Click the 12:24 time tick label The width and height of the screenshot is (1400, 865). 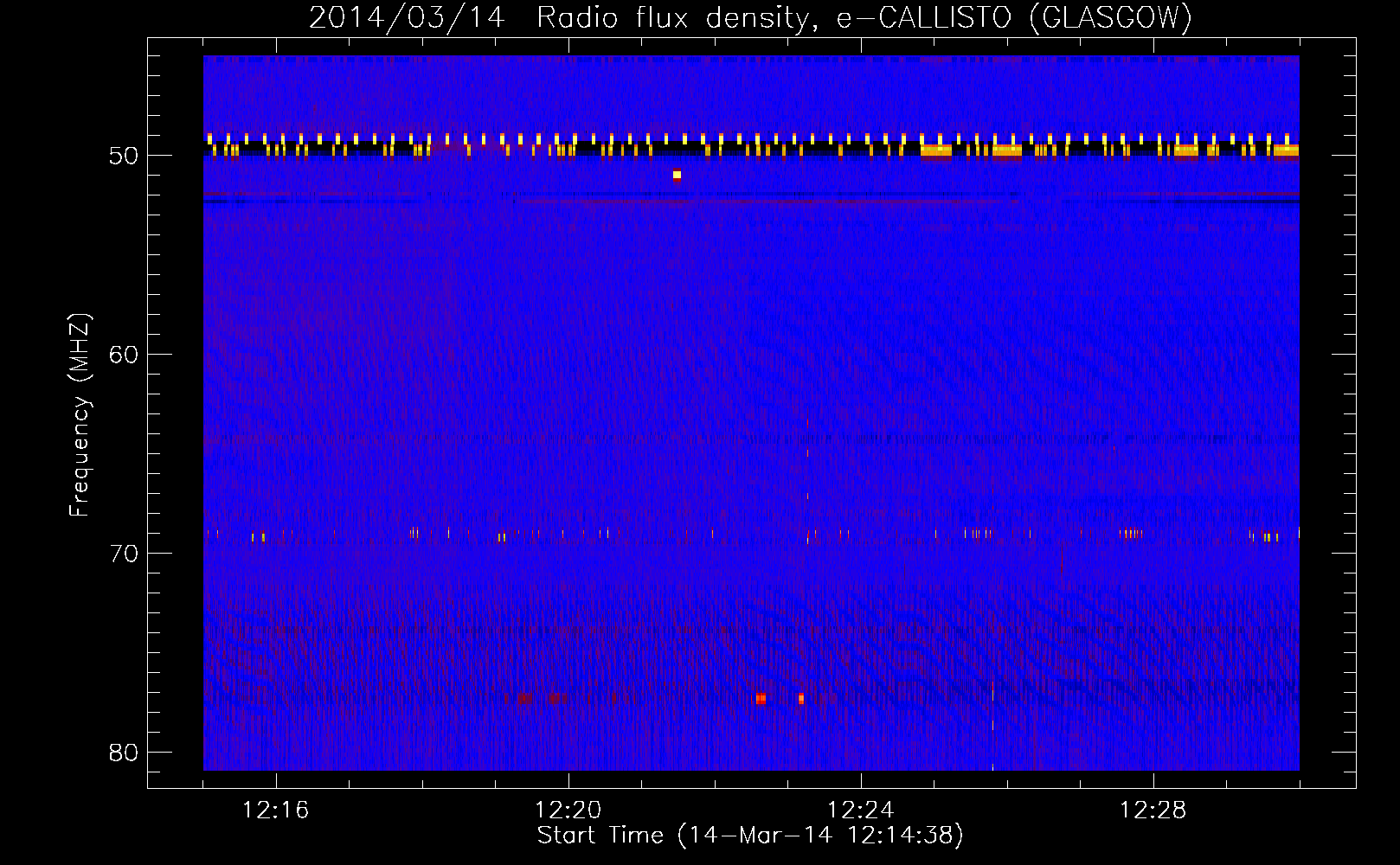click(x=860, y=811)
